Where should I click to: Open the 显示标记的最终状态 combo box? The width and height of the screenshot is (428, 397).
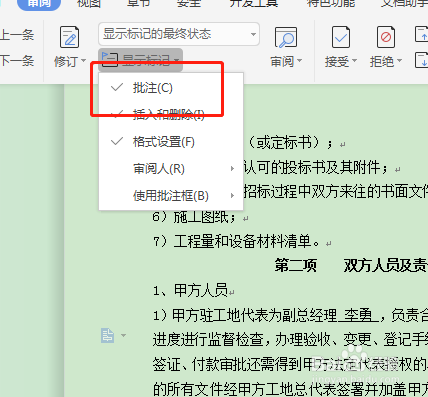click(179, 34)
